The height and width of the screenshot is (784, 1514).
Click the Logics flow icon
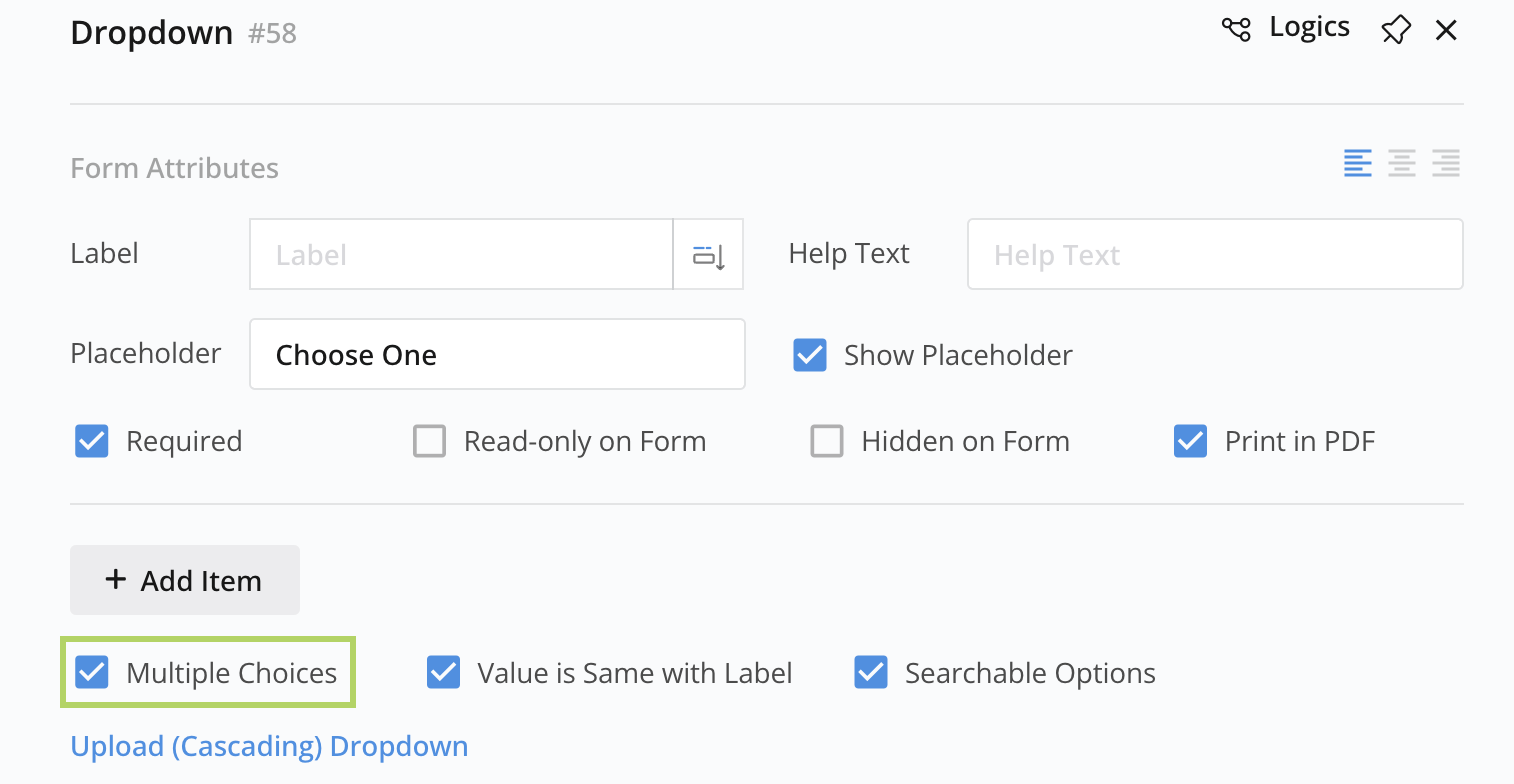(1236, 29)
